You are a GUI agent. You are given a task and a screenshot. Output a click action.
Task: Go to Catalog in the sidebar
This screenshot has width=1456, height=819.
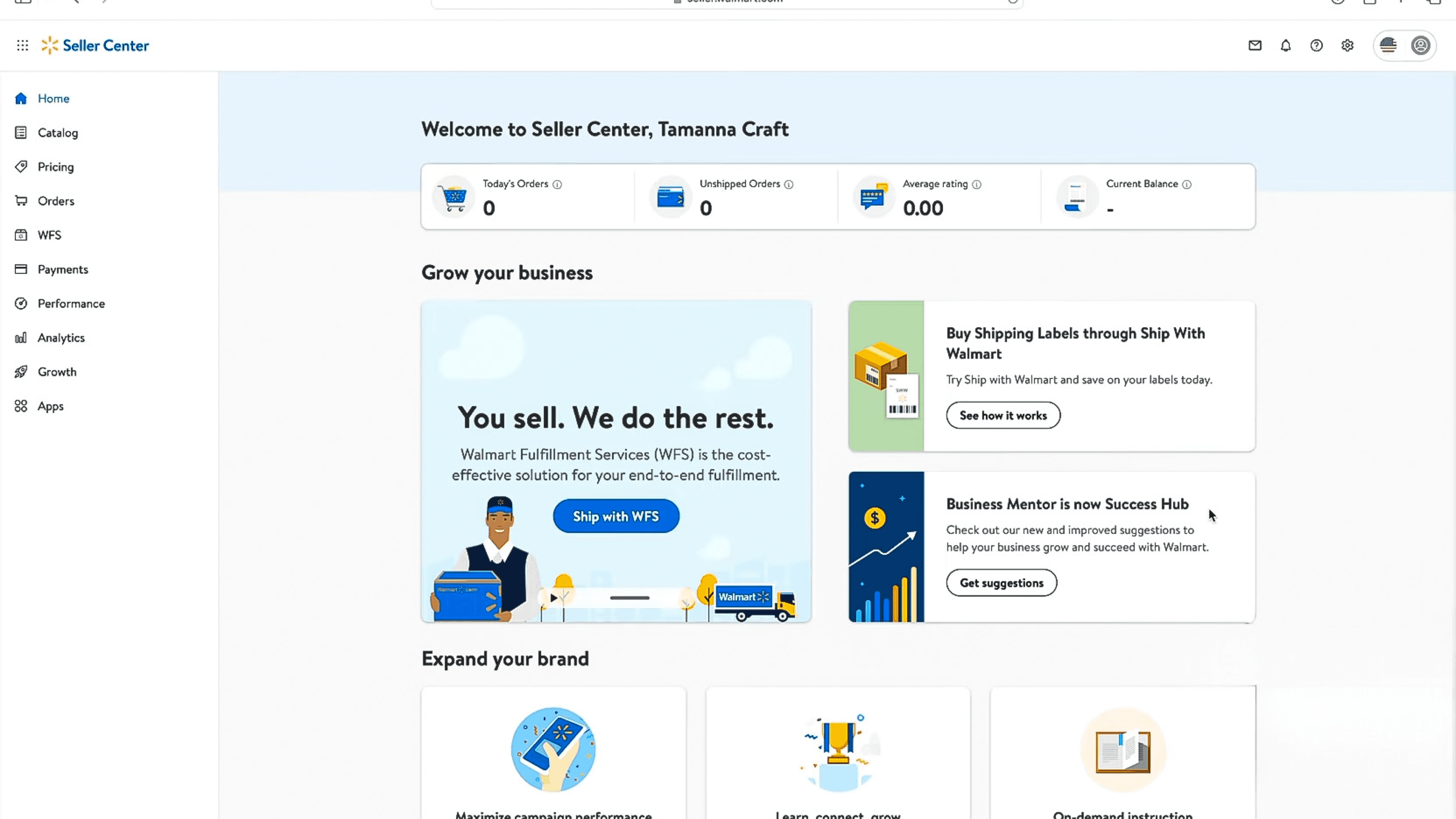[58, 133]
